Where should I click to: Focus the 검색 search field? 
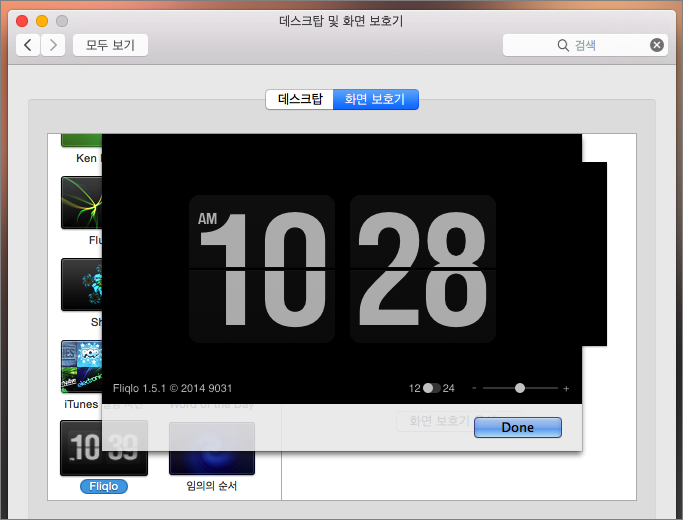pyautogui.click(x=585, y=45)
